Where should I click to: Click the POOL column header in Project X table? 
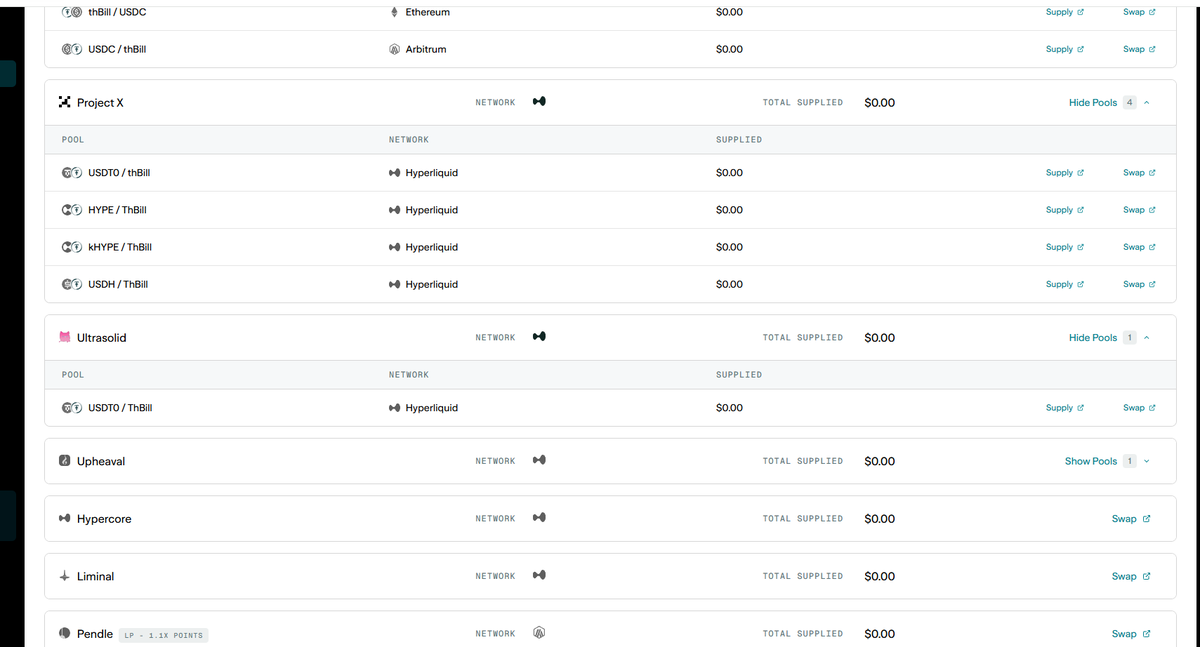click(73, 140)
